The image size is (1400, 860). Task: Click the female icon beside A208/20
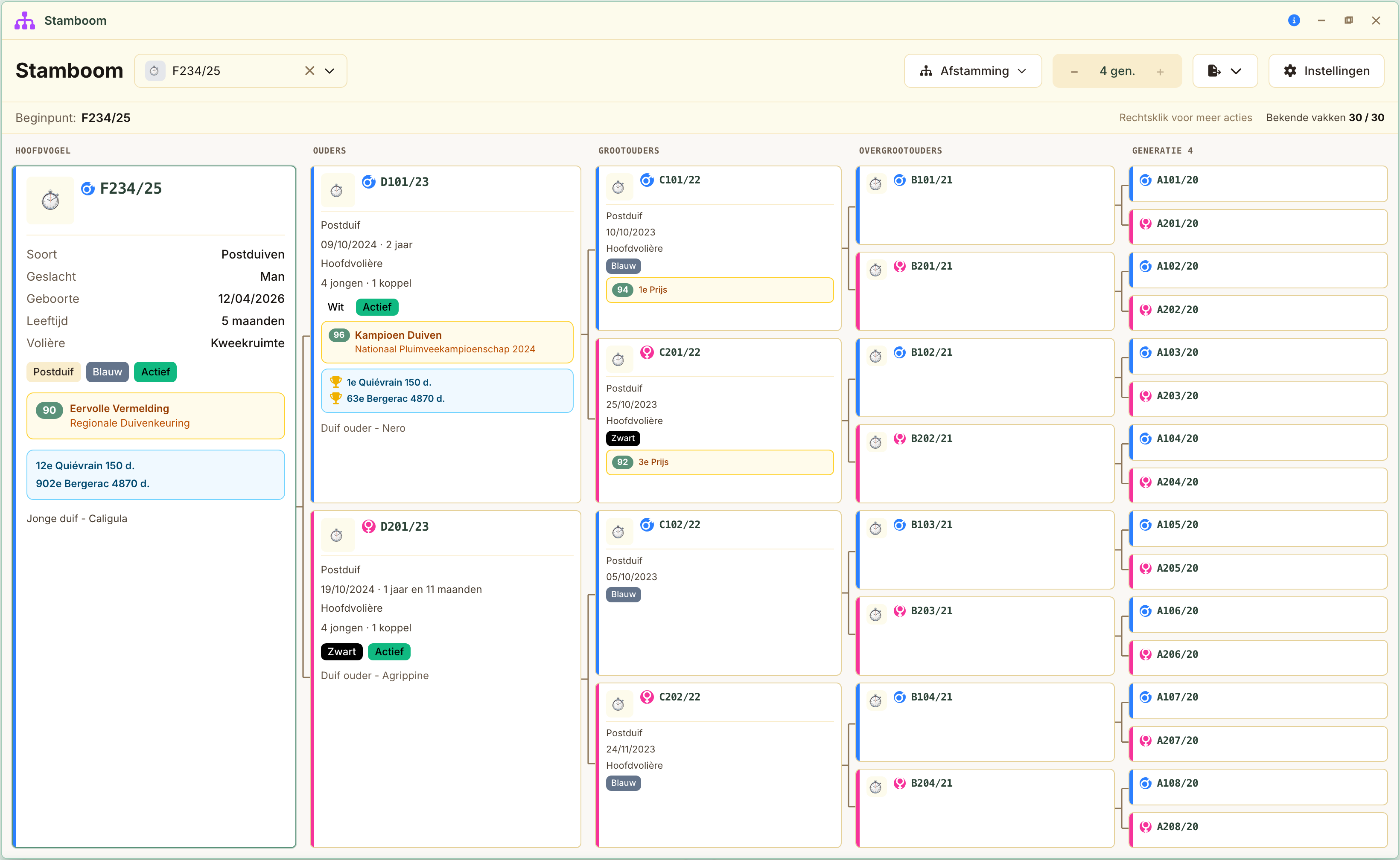[1146, 826]
